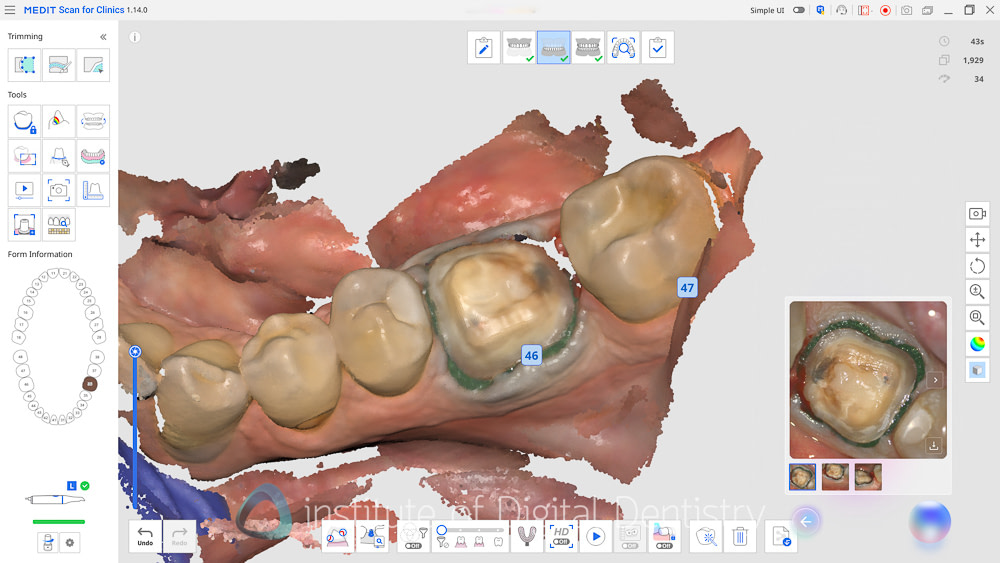Open the HD image area tool
Viewport: 1000px width, 563px height.
pos(24,156)
